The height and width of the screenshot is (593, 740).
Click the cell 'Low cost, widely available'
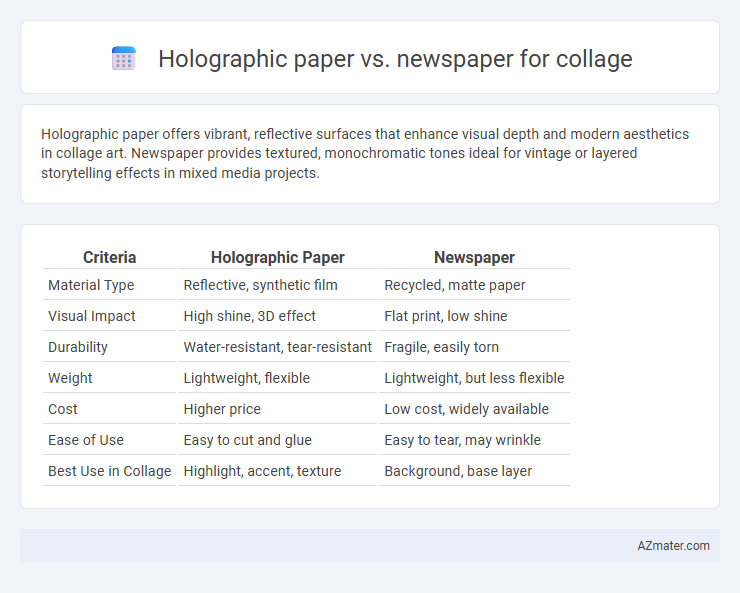[x=466, y=409]
